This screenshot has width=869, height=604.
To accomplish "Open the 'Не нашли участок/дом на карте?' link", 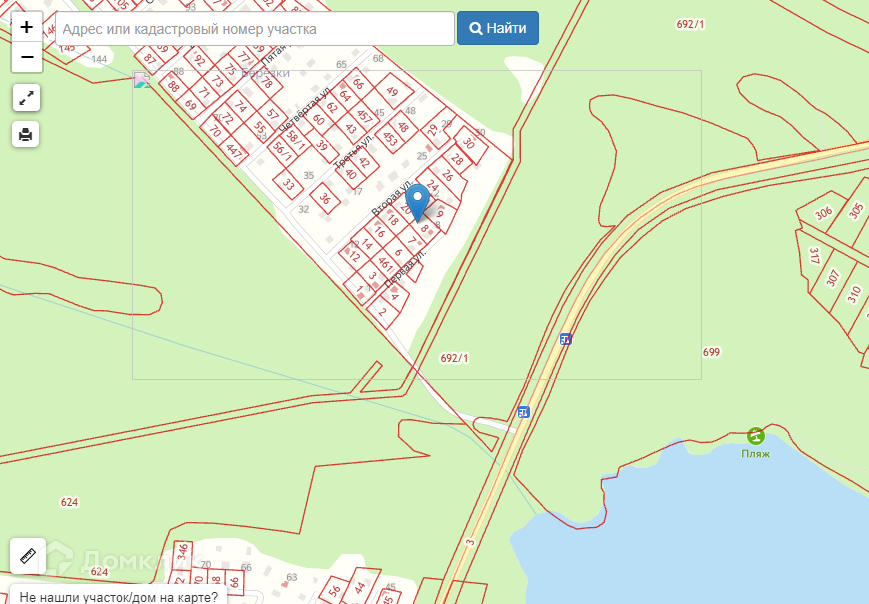I will [119, 597].
